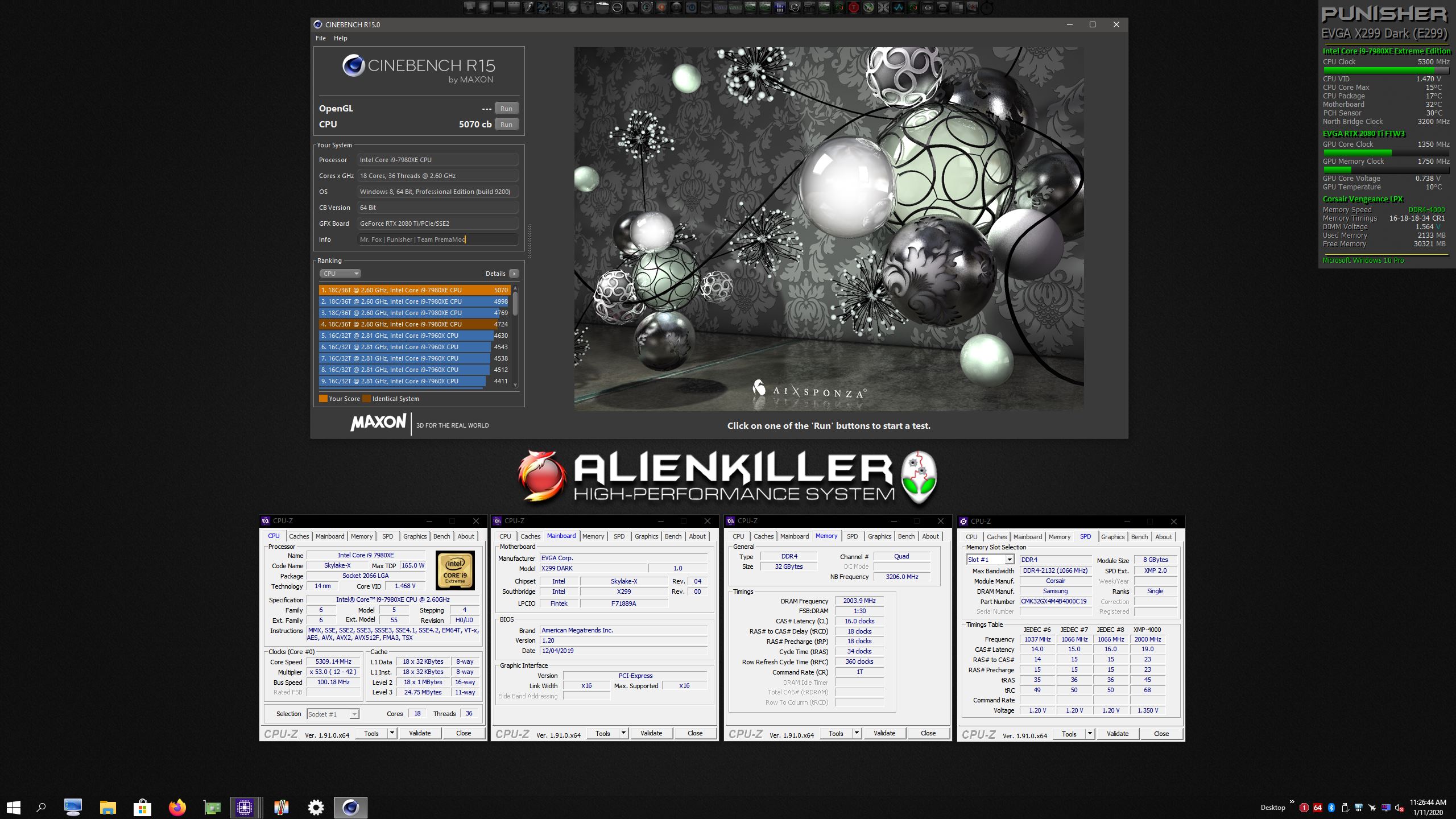
Task: Open the airplane mode tray icon
Action: tap(1372, 808)
